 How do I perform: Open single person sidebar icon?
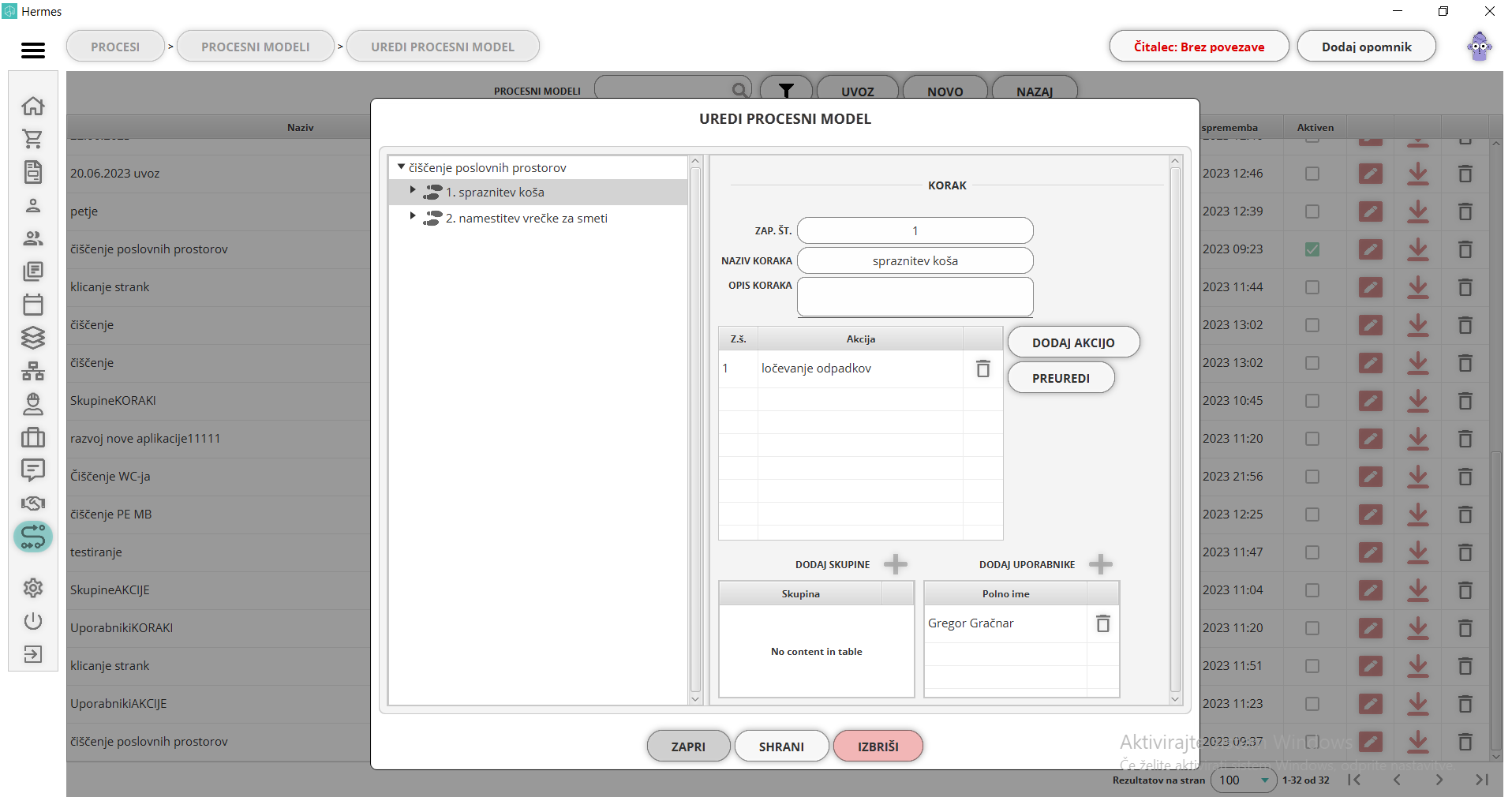pyautogui.click(x=33, y=206)
